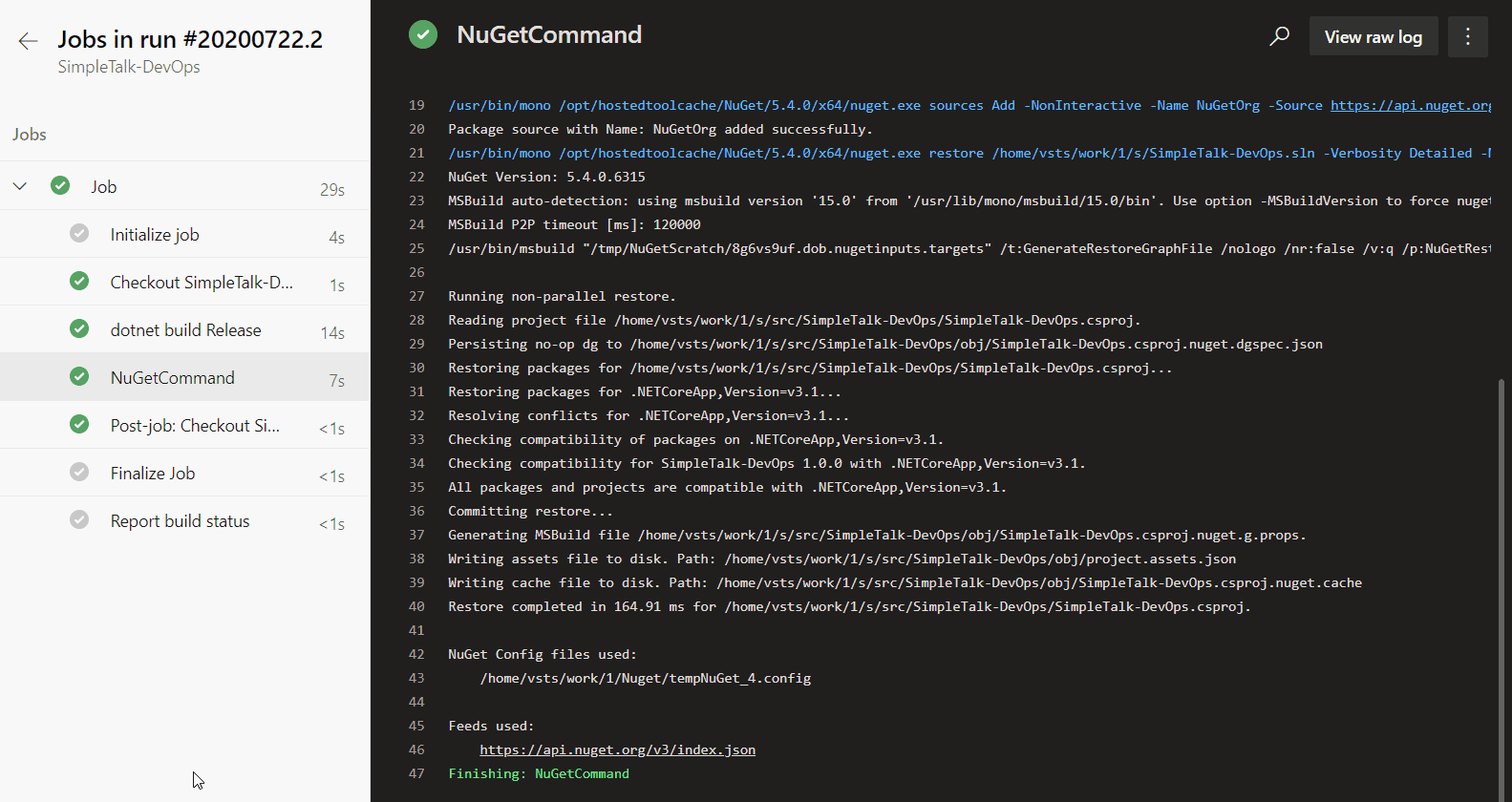Open the api.nuget.org link on line 19

pyautogui.click(x=1411, y=105)
